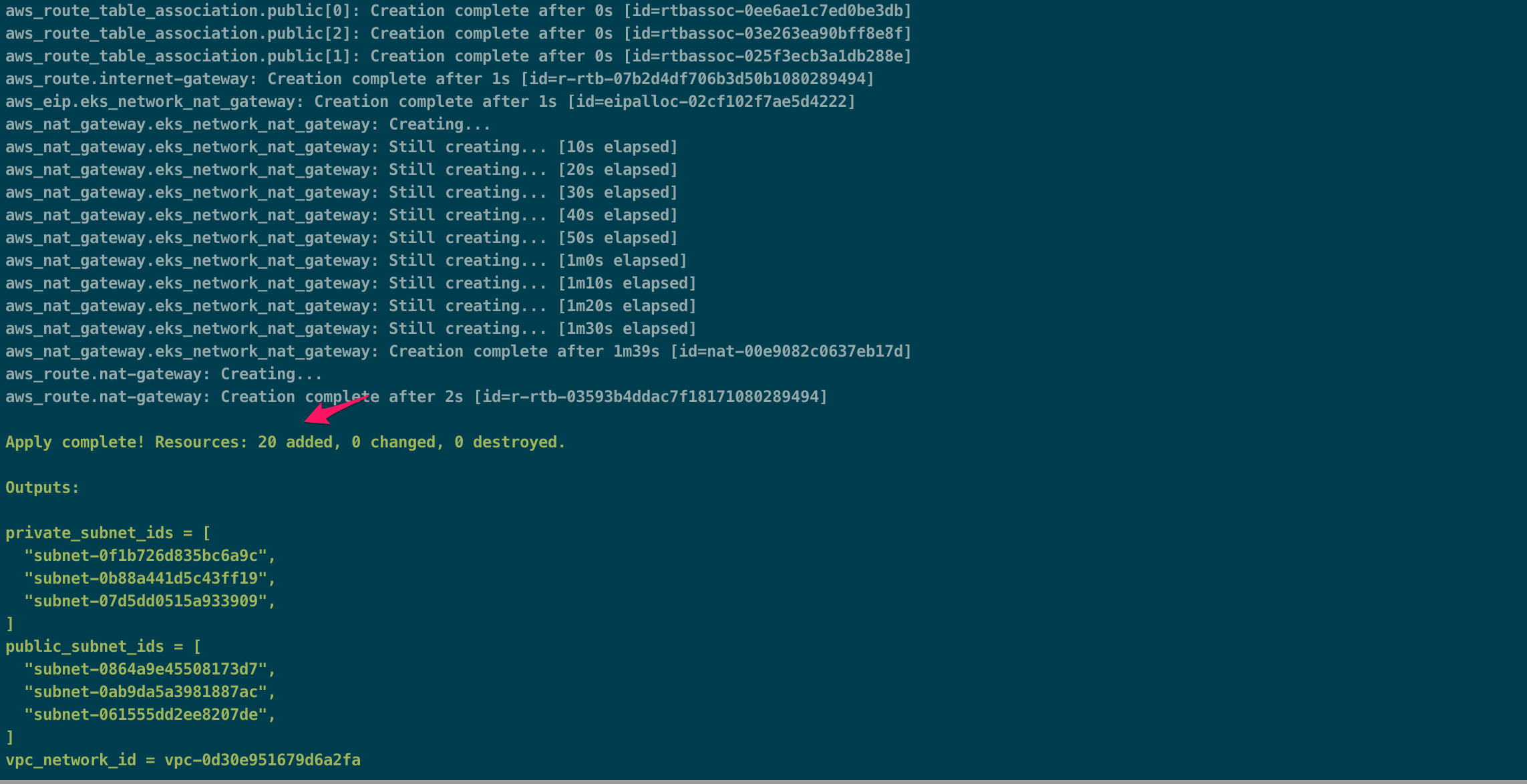Click the 'Outputs:' heading text

point(42,487)
